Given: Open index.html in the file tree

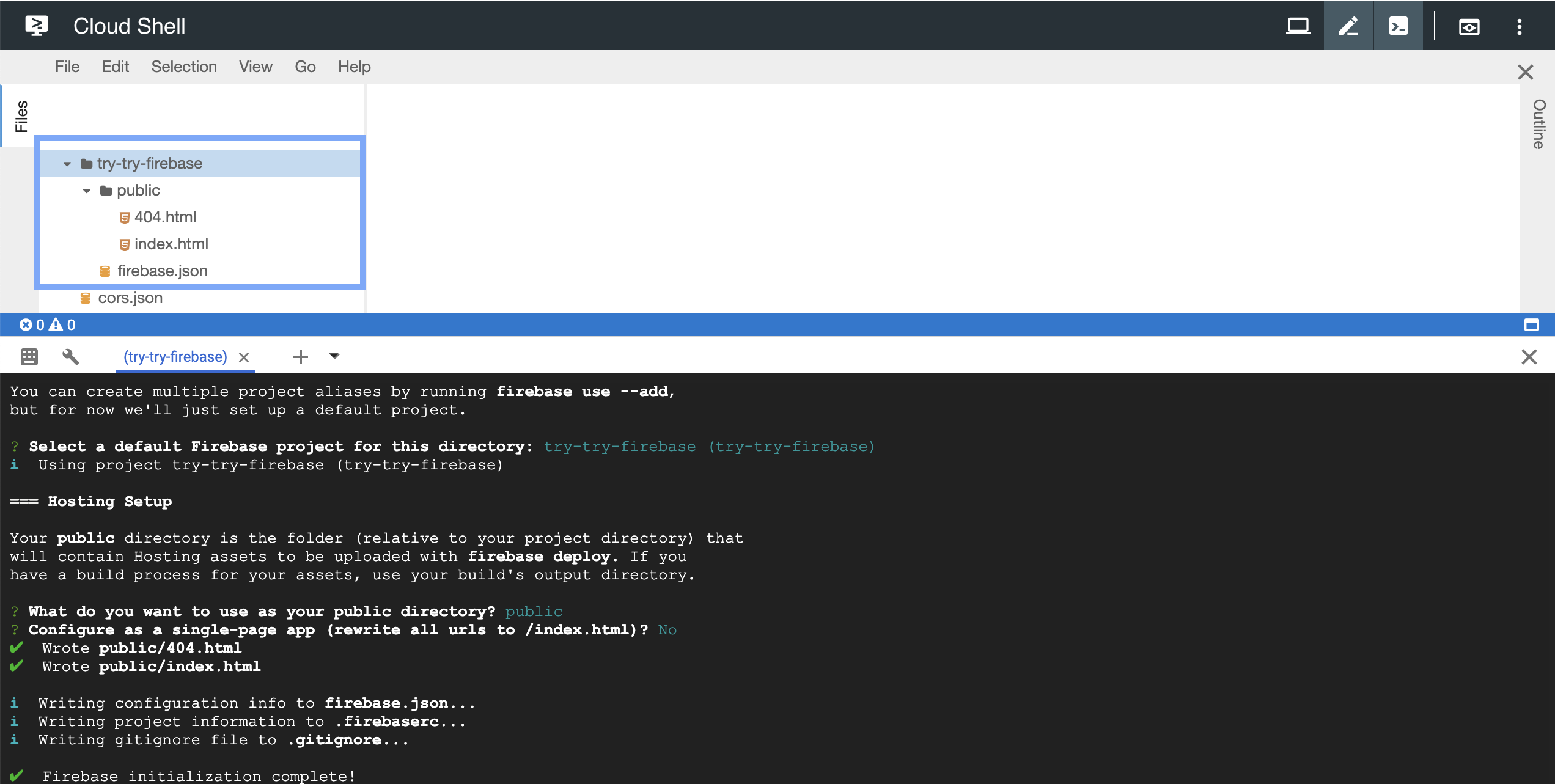Looking at the screenshot, I should [171, 244].
